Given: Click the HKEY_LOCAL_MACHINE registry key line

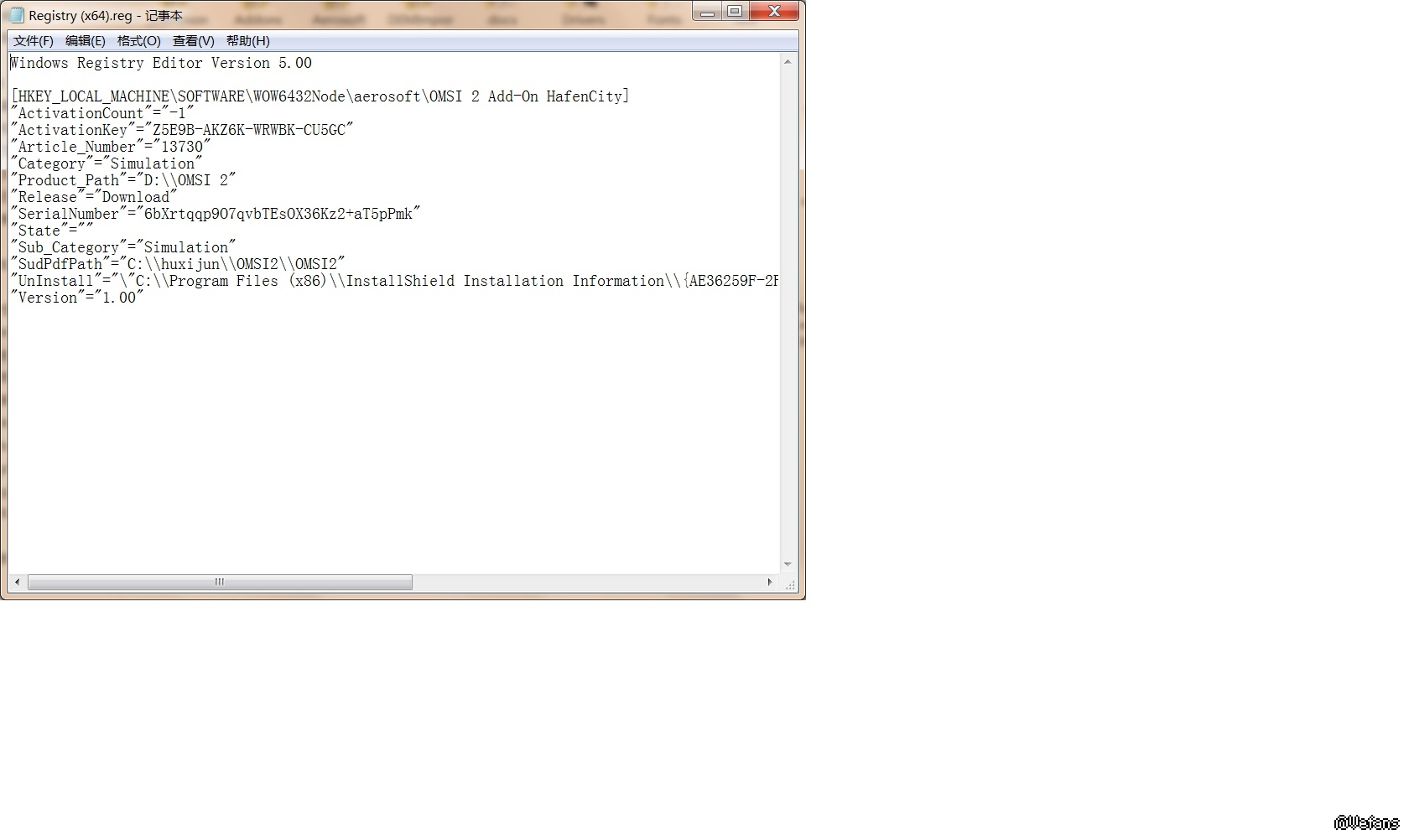Looking at the screenshot, I should 320,96.
